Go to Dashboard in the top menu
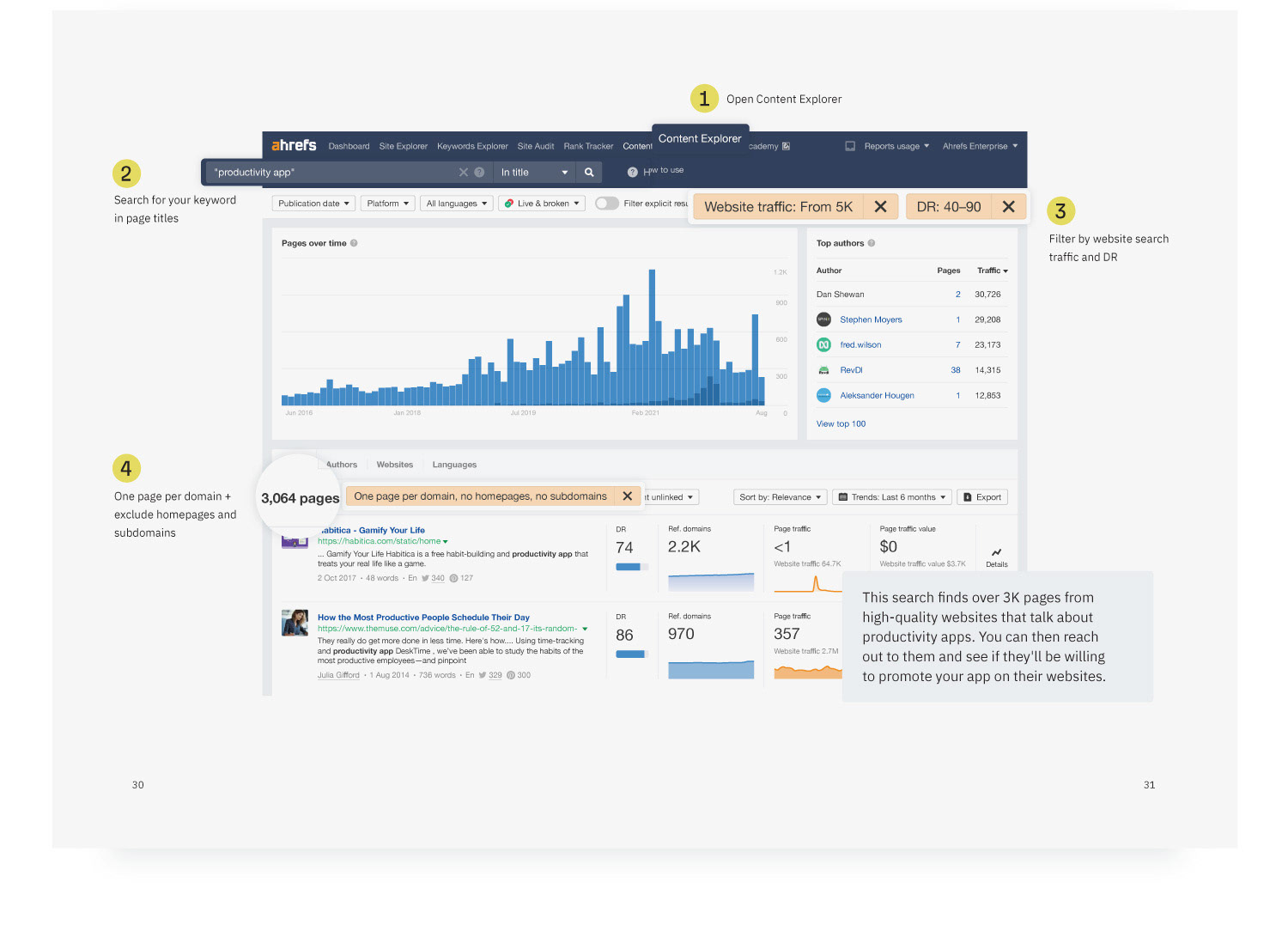 [349, 146]
